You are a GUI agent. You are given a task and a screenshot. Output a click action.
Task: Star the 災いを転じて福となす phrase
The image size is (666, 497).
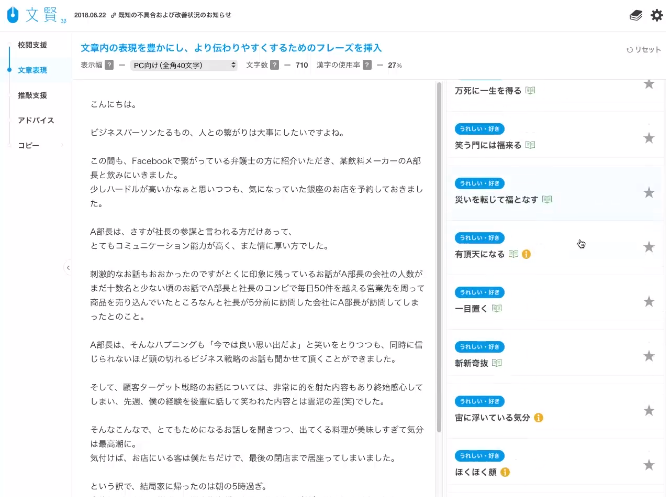tap(649, 193)
